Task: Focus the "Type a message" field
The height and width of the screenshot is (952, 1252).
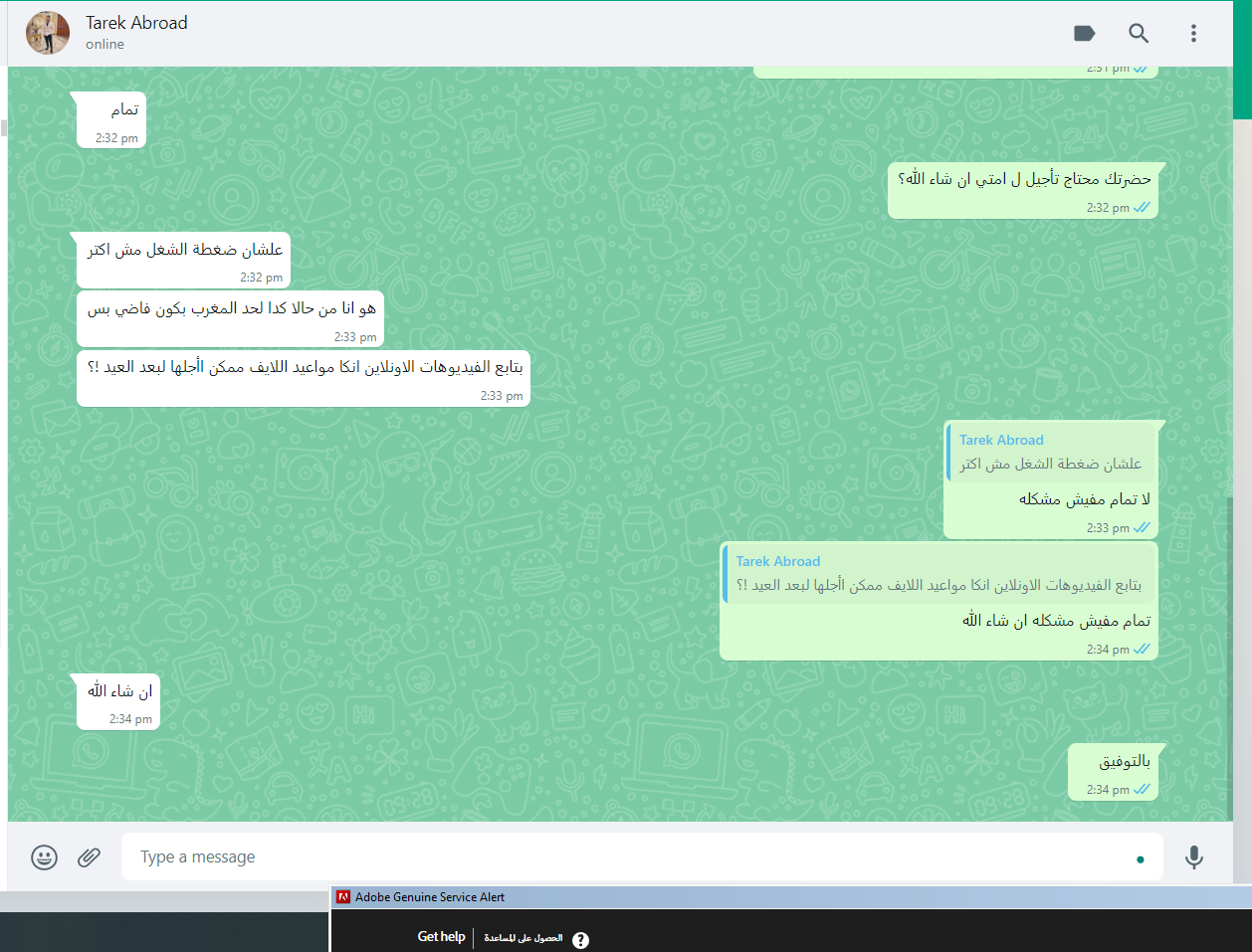Action: pos(642,857)
